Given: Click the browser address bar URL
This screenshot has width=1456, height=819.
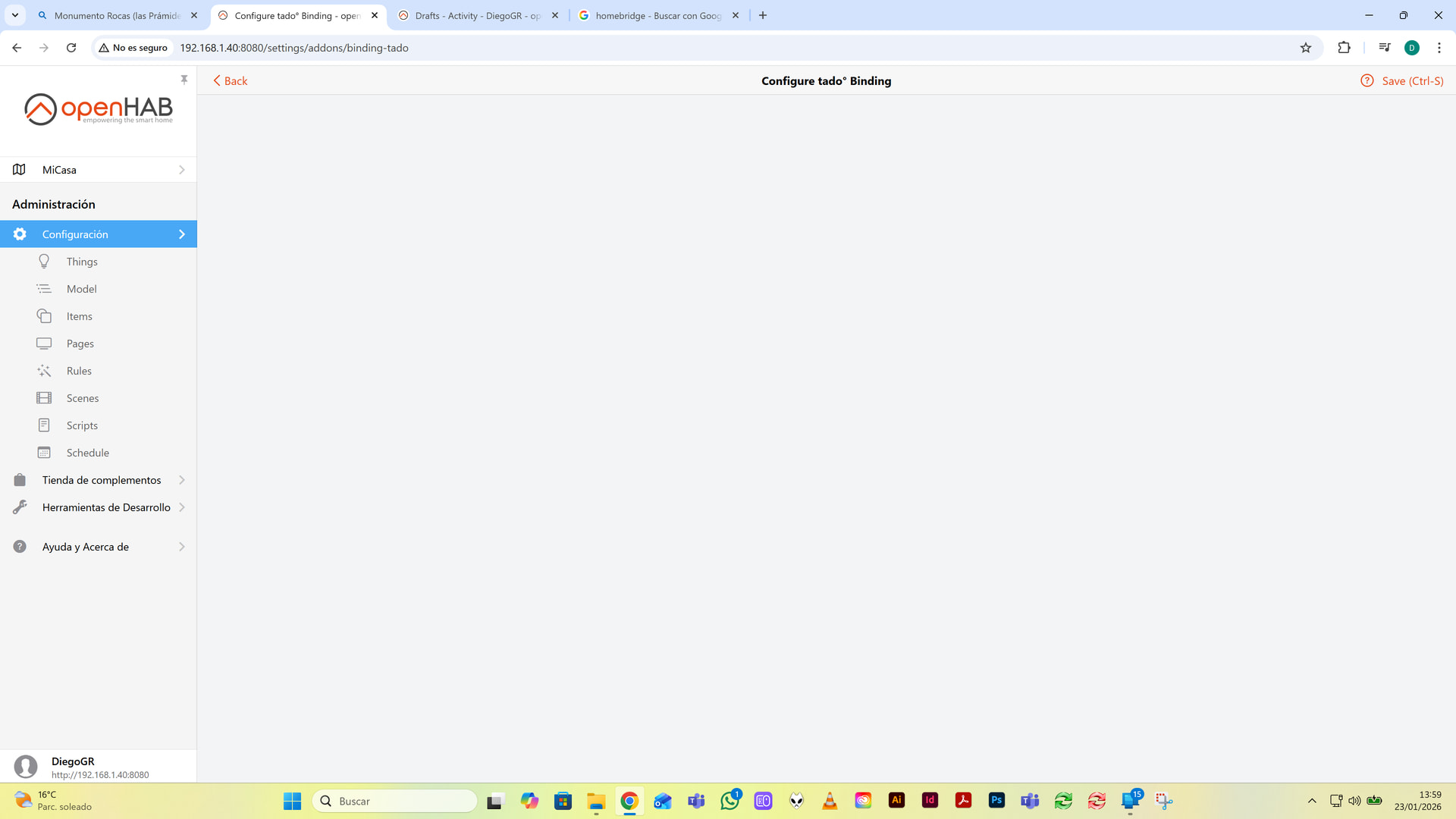Looking at the screenshot, I should click(x=294, y=48).
